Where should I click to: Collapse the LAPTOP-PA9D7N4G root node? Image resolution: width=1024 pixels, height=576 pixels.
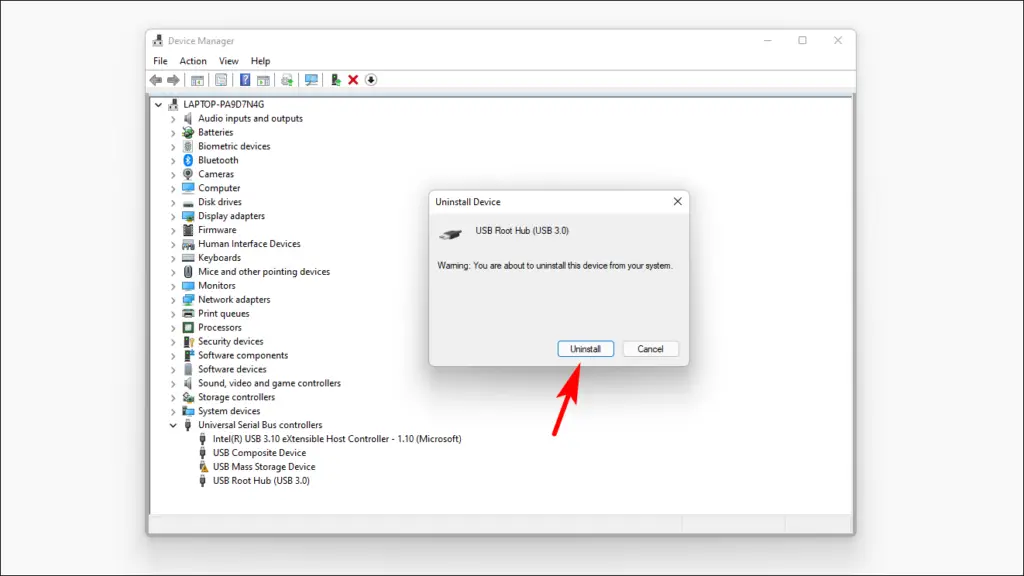[159, 104]
